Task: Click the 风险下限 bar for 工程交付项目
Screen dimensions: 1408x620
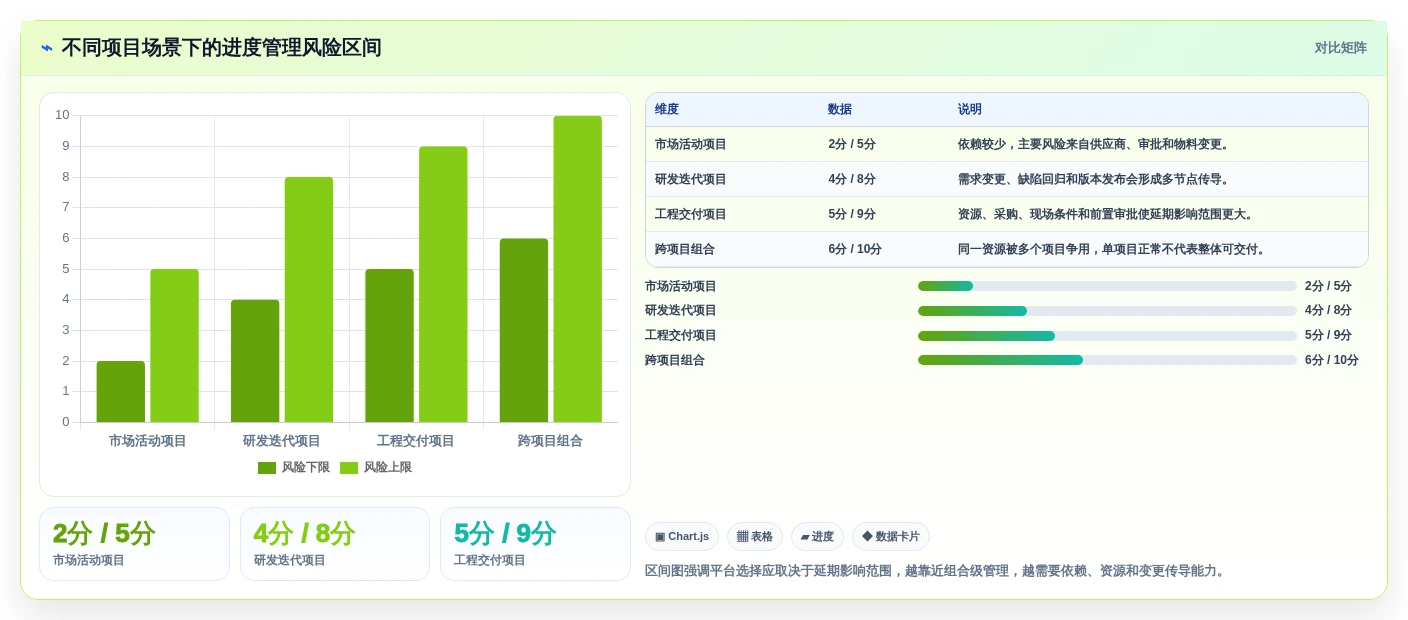Action: coord(389,345)
